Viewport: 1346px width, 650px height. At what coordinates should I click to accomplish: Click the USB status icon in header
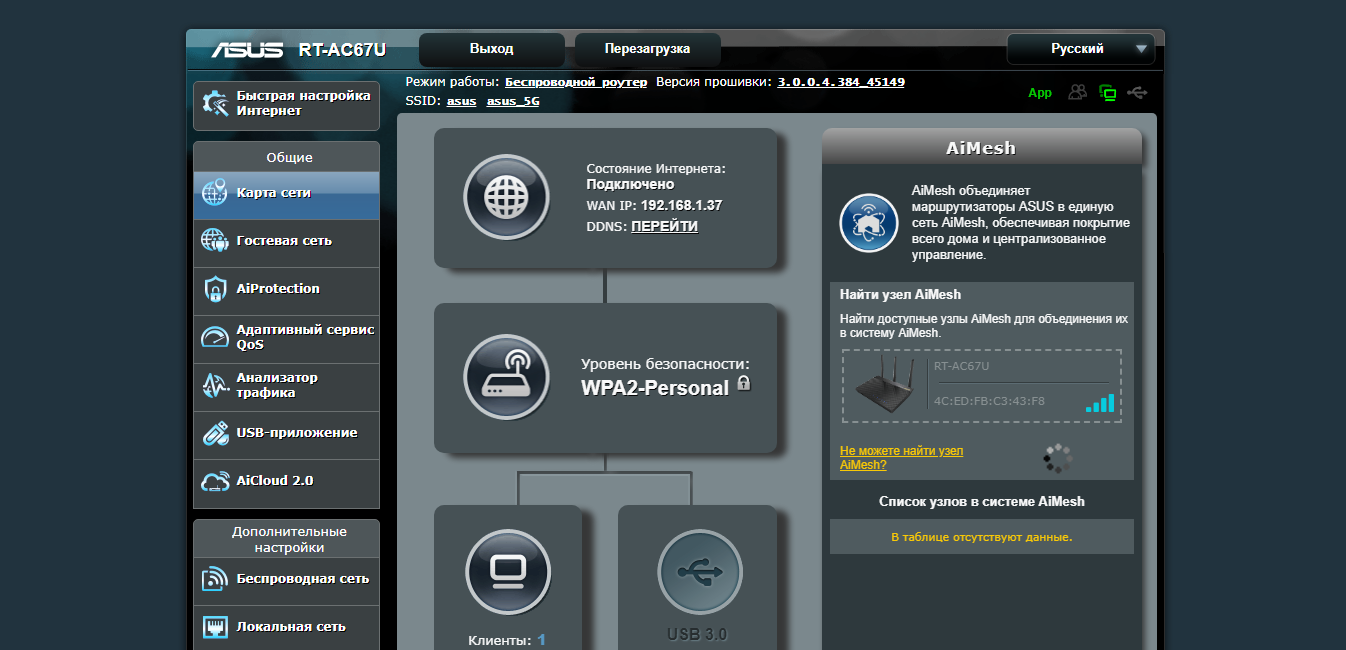(1137, 92)
